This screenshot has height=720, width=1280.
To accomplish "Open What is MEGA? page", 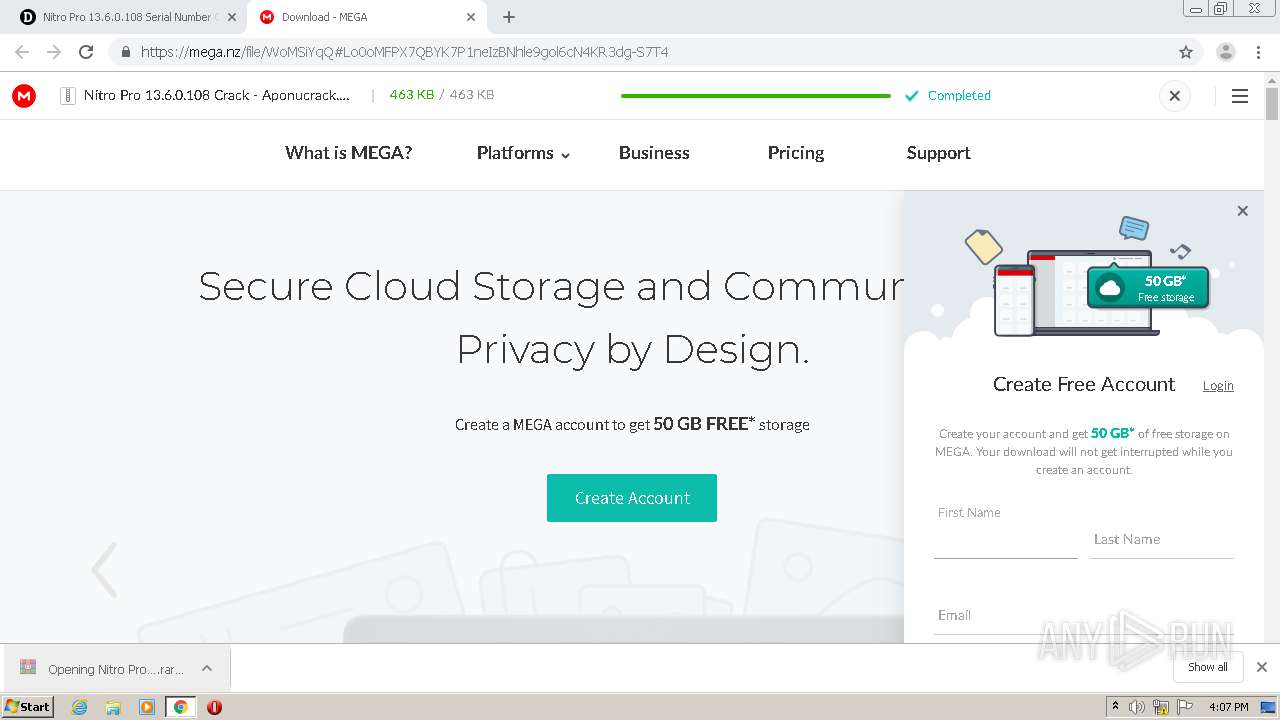I will [x=348, y=153].
